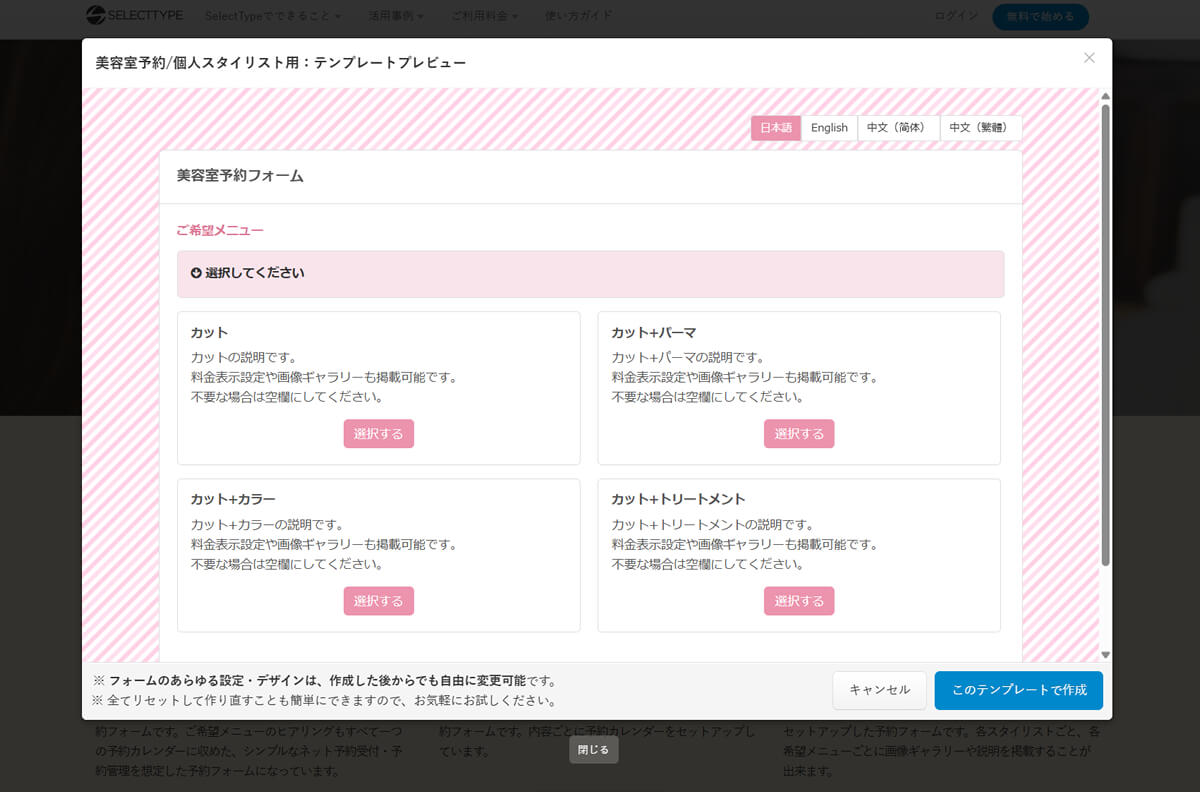Switch form language to 日本語
The width and height of the screenshot is (1200, 792).
coord(776,128)
